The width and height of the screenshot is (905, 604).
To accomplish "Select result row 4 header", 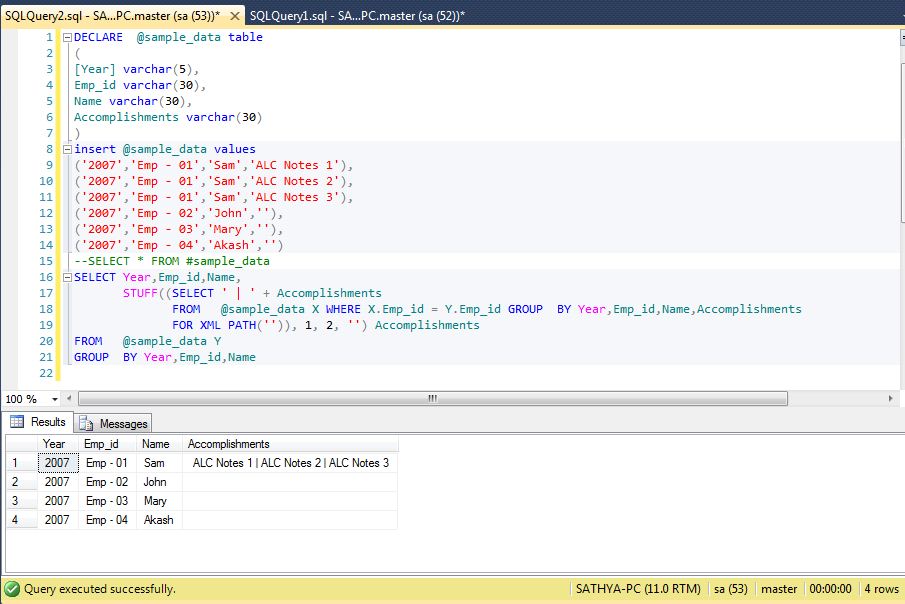I will (x=21, y=520).
